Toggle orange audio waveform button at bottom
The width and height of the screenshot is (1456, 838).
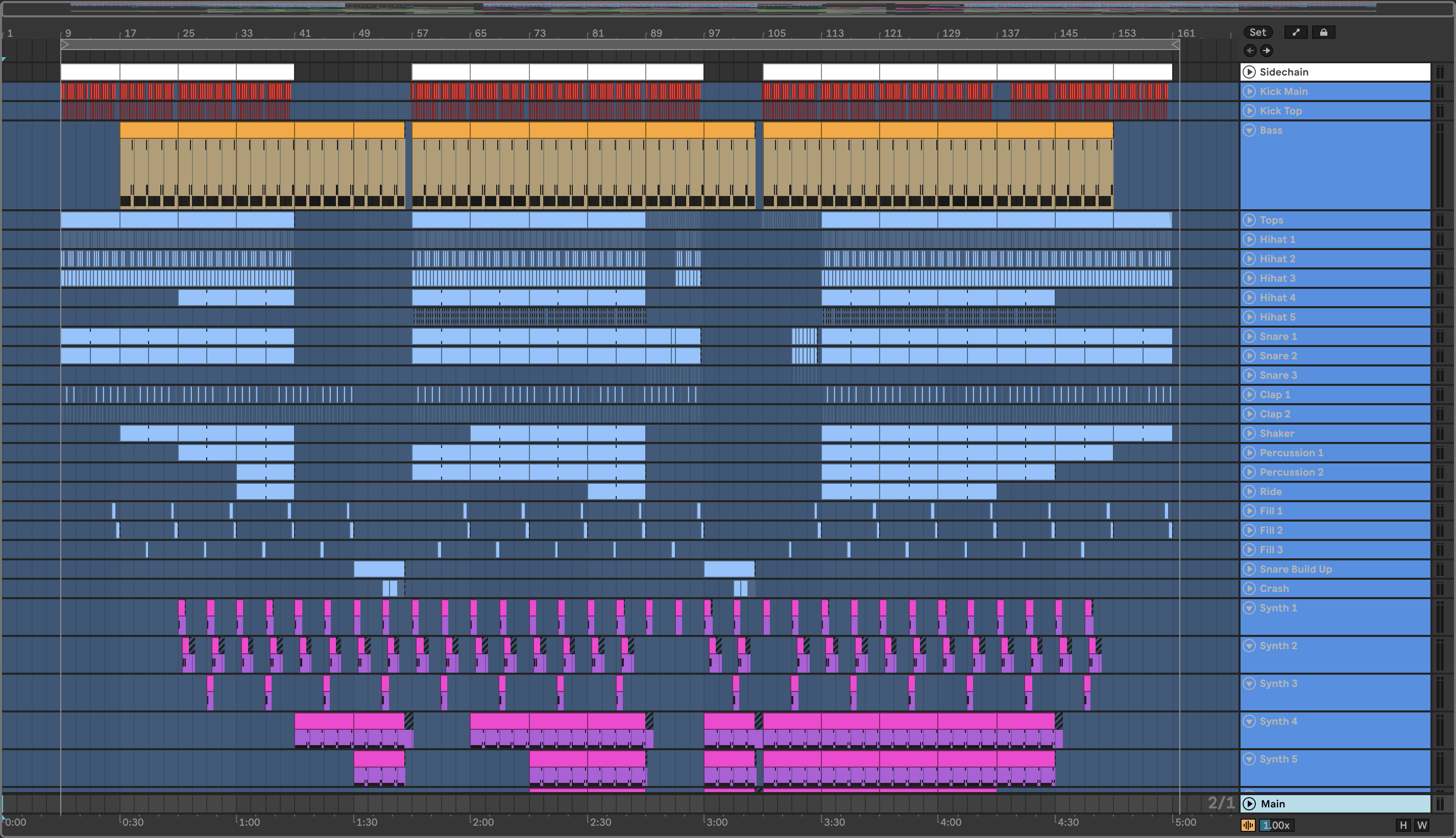[1248, 825]
